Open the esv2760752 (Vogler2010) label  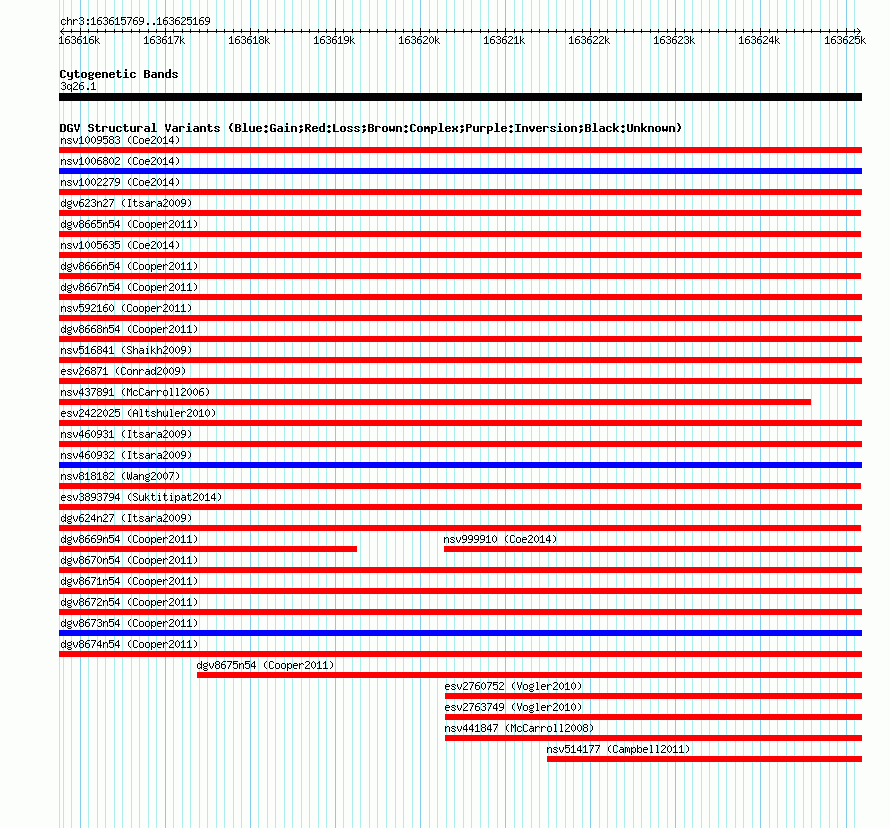513,686
